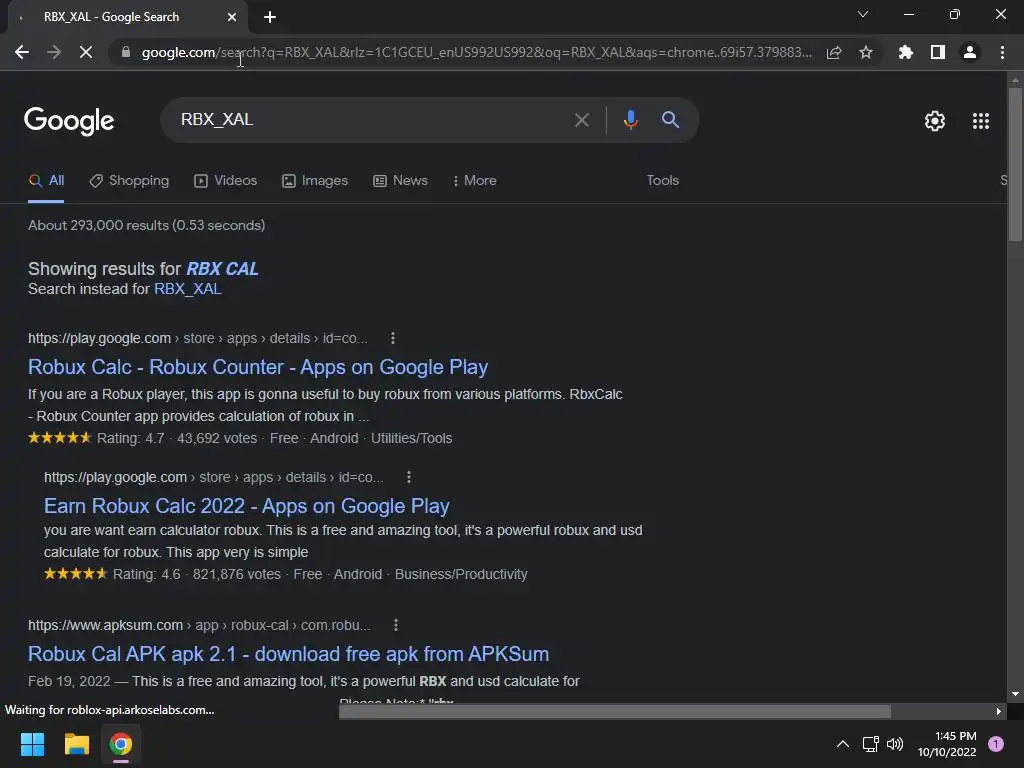Start search by voice
Screen dimensions: 1024x768
pyautogui.click(x=630, y=120)
